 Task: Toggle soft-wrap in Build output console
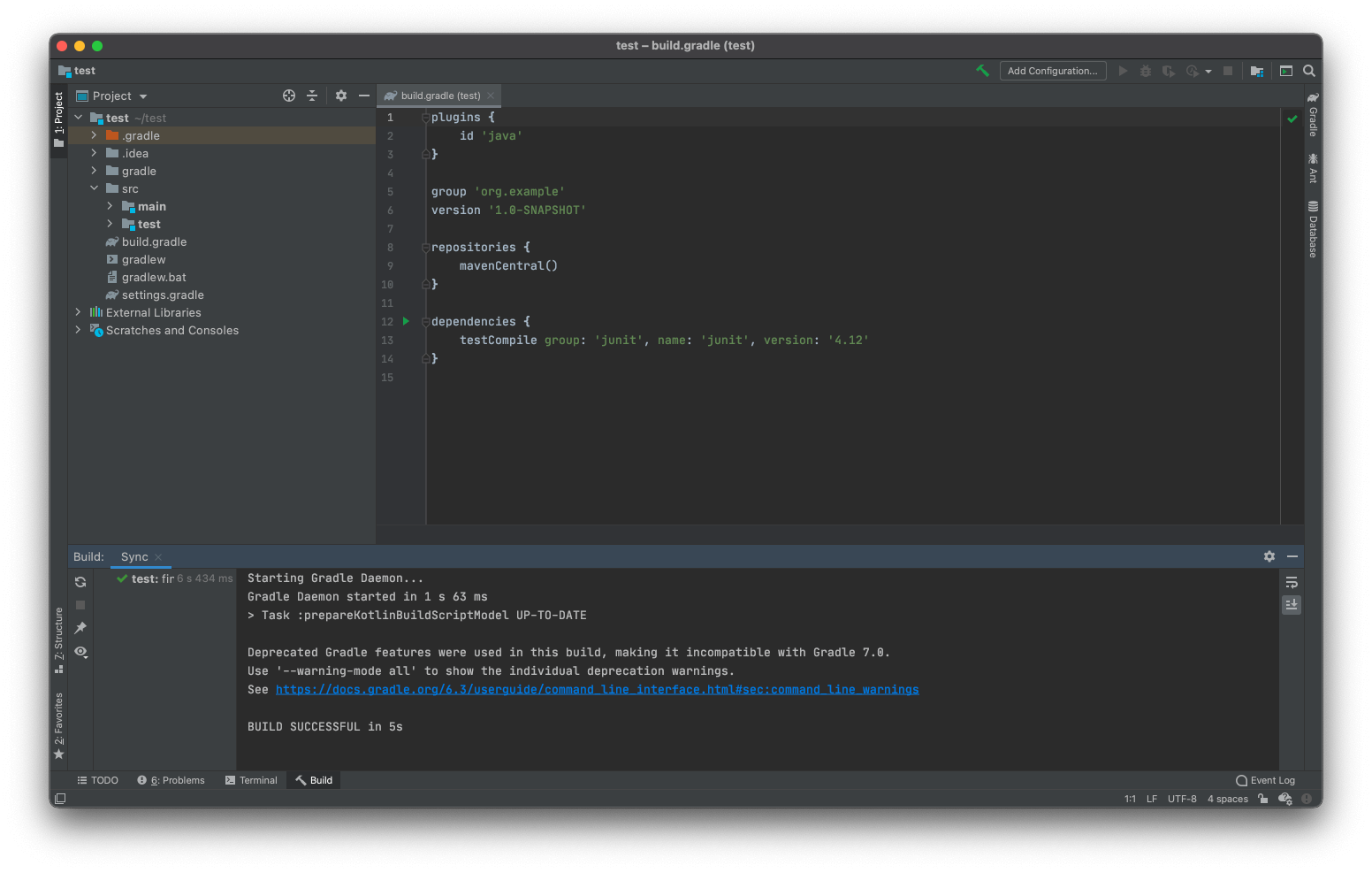[1292, 582]
